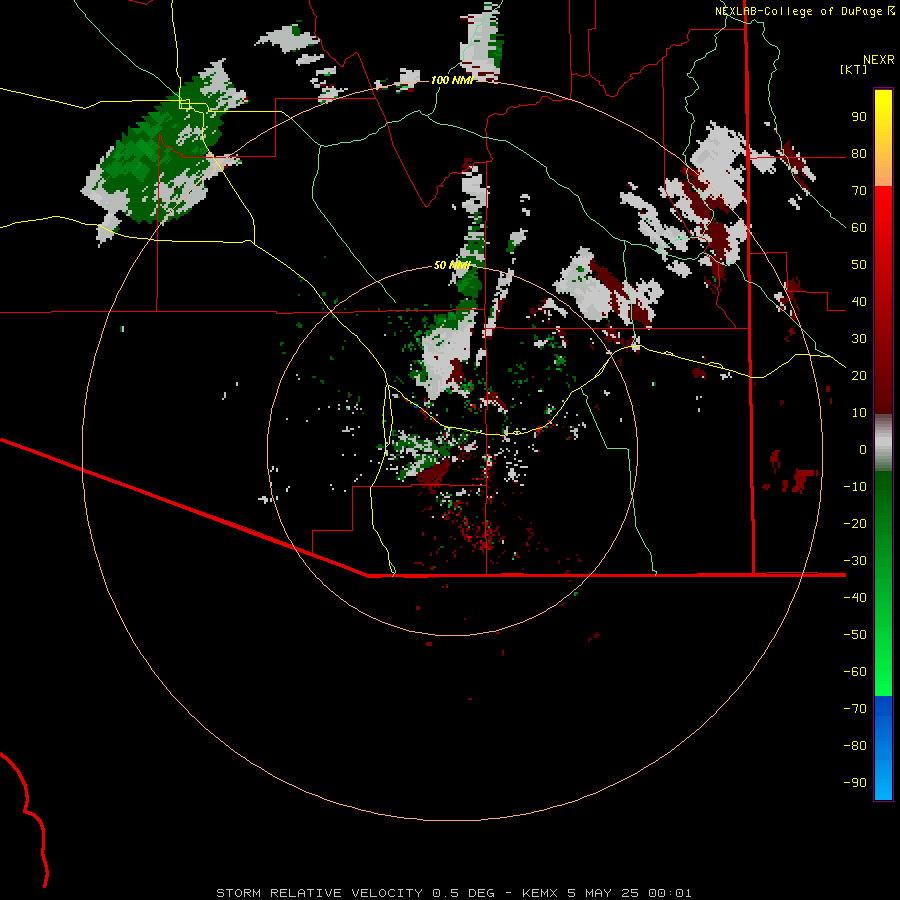Click the 60 value on velocity scale
900x900 pixels.
tap(859, 228)
